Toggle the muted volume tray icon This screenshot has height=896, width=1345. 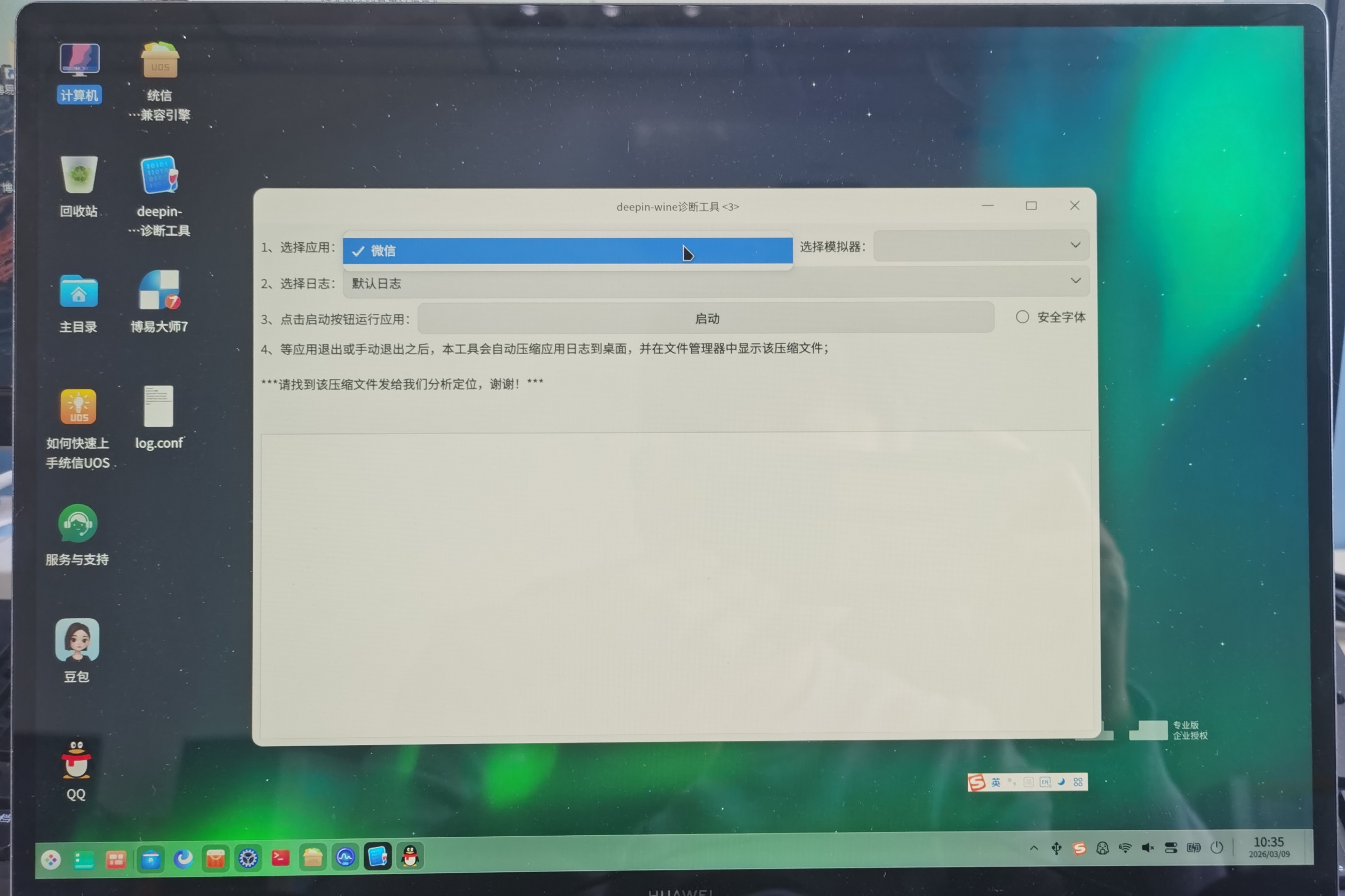[1147, 847]
